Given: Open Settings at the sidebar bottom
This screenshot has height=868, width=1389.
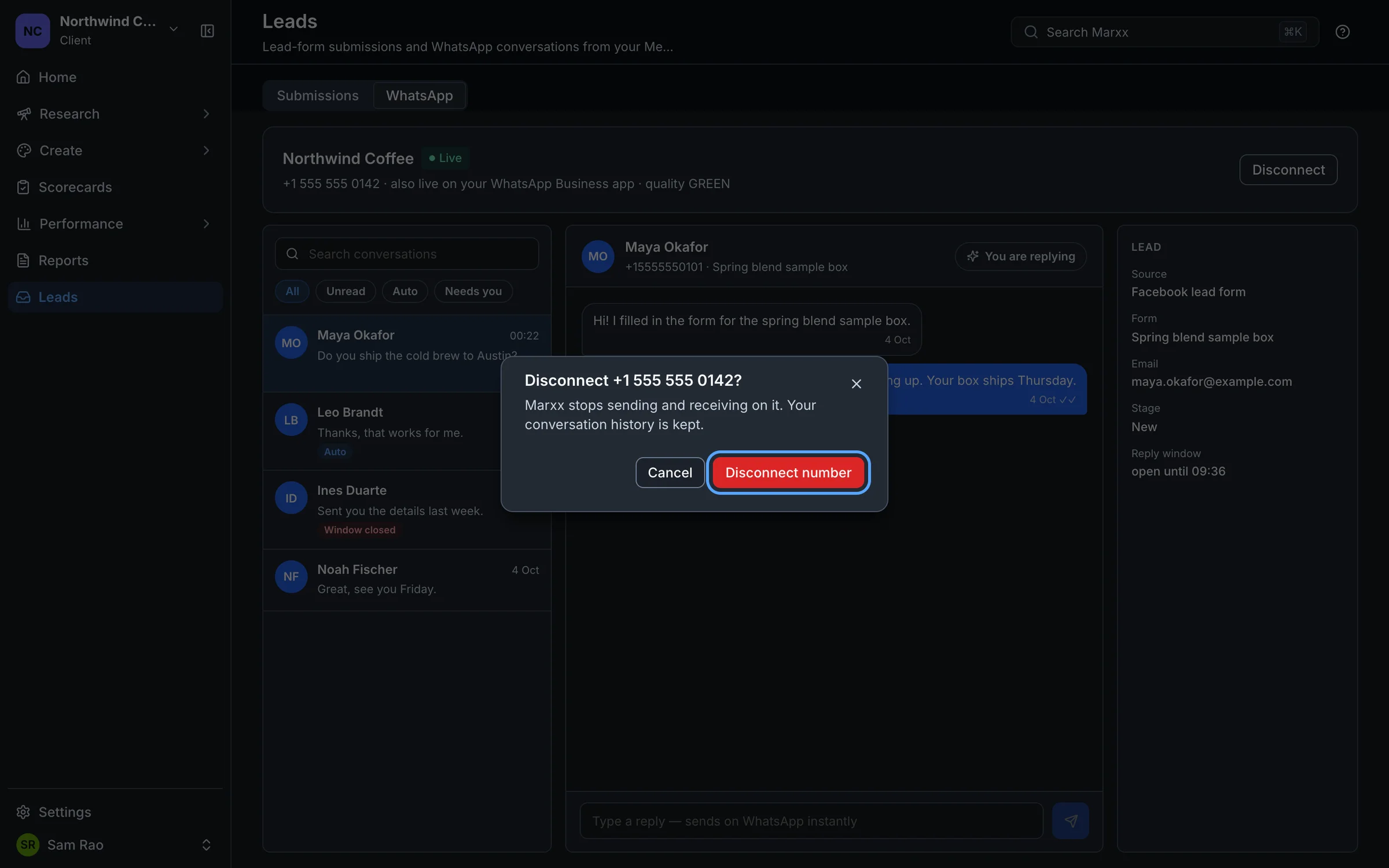Looking at the screenshot, I should tap(115, 812).
